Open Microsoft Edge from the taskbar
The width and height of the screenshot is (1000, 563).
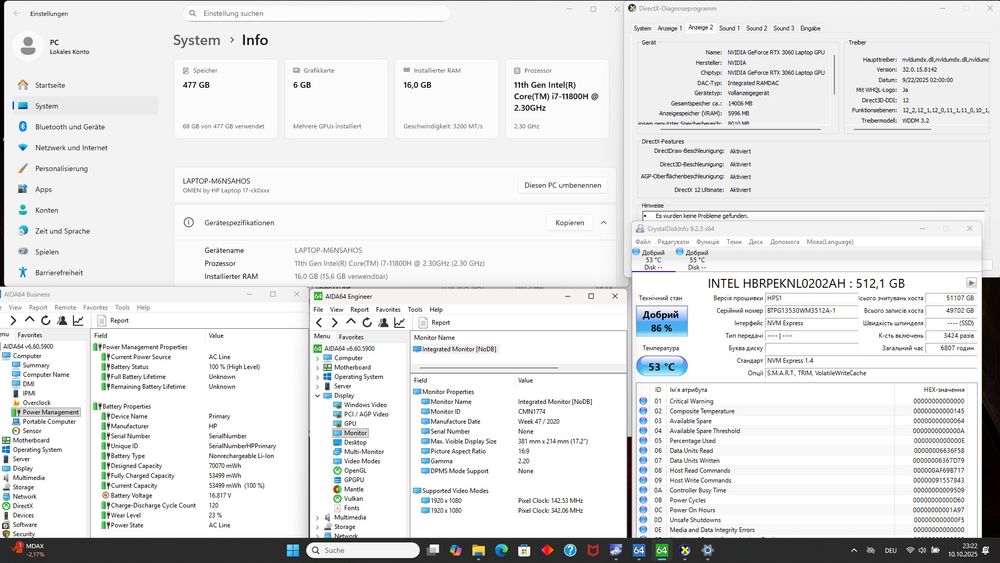coord(501,550)
